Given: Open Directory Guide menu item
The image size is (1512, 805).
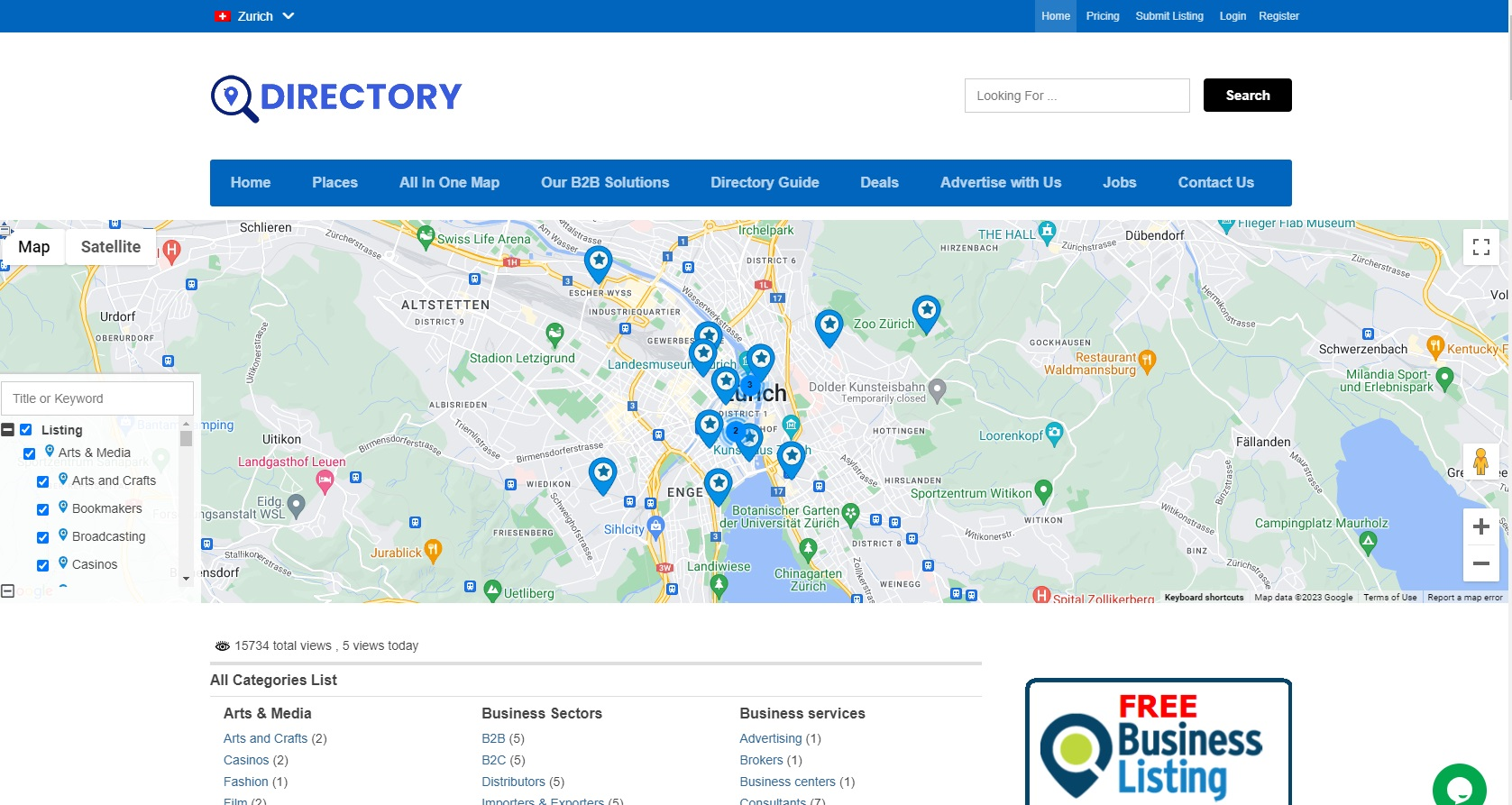Looking at the screenshot, I should (x=765, y=183).
